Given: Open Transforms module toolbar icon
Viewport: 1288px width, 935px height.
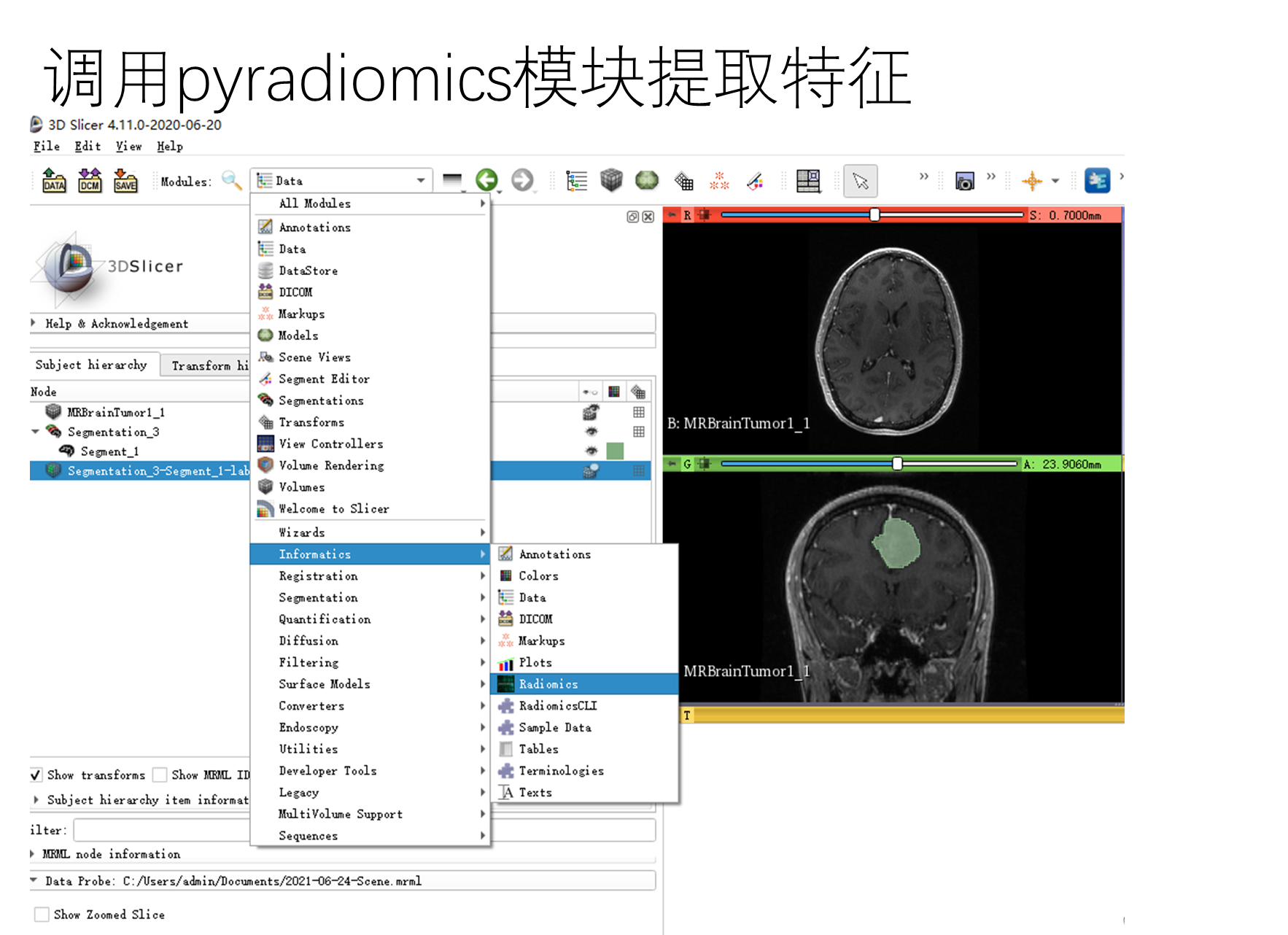Looking at the screenshot, I should pos(683,180).
